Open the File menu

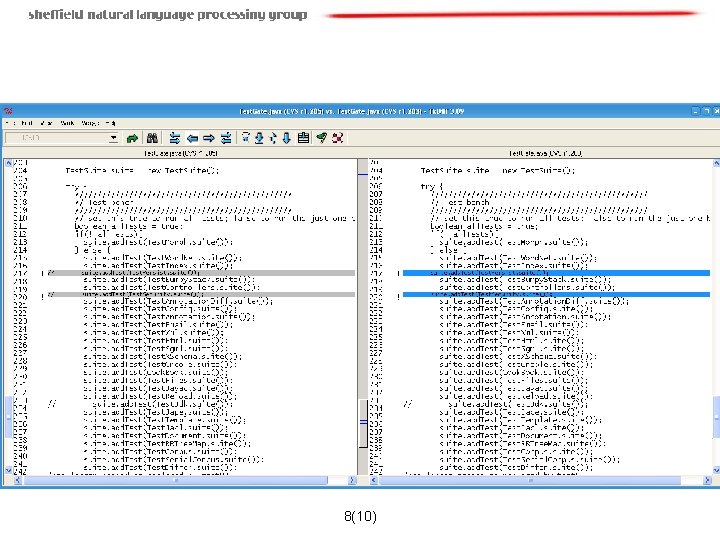(x=10, y=123)
